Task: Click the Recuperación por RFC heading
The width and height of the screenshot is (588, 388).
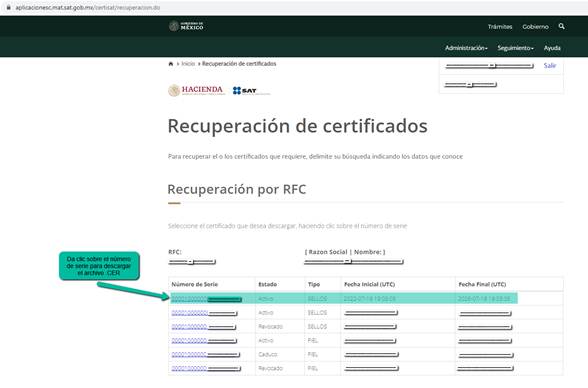Action: click(237, 189)
